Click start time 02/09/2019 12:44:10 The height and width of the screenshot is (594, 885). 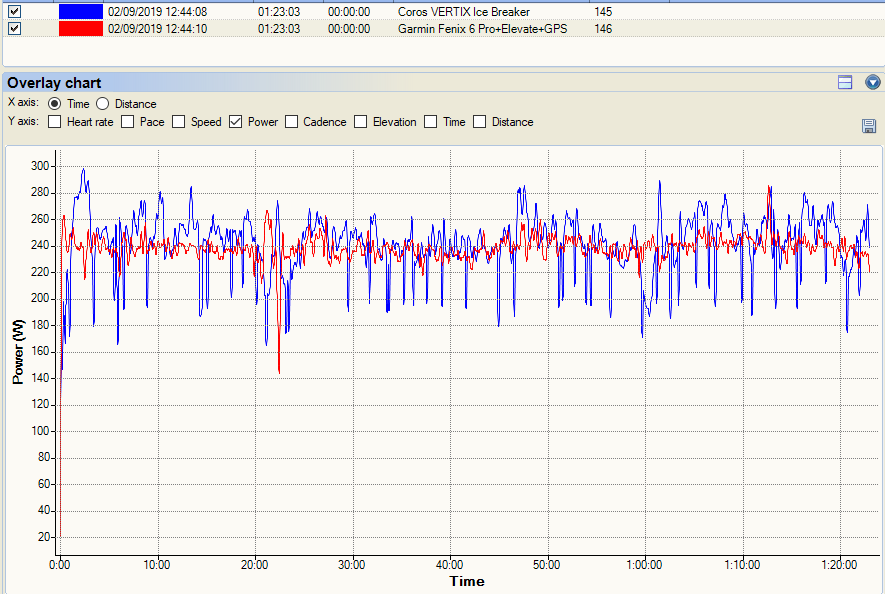[x=157, y=29]
